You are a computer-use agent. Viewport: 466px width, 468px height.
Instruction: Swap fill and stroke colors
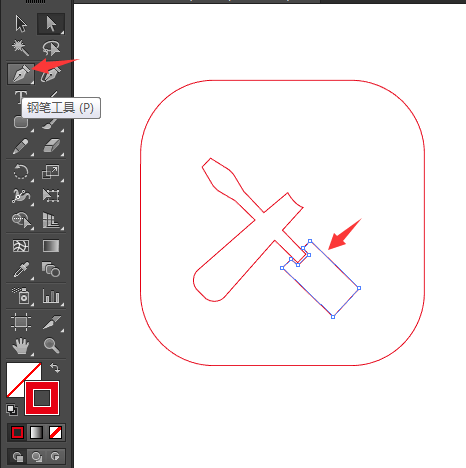[55, 368]
